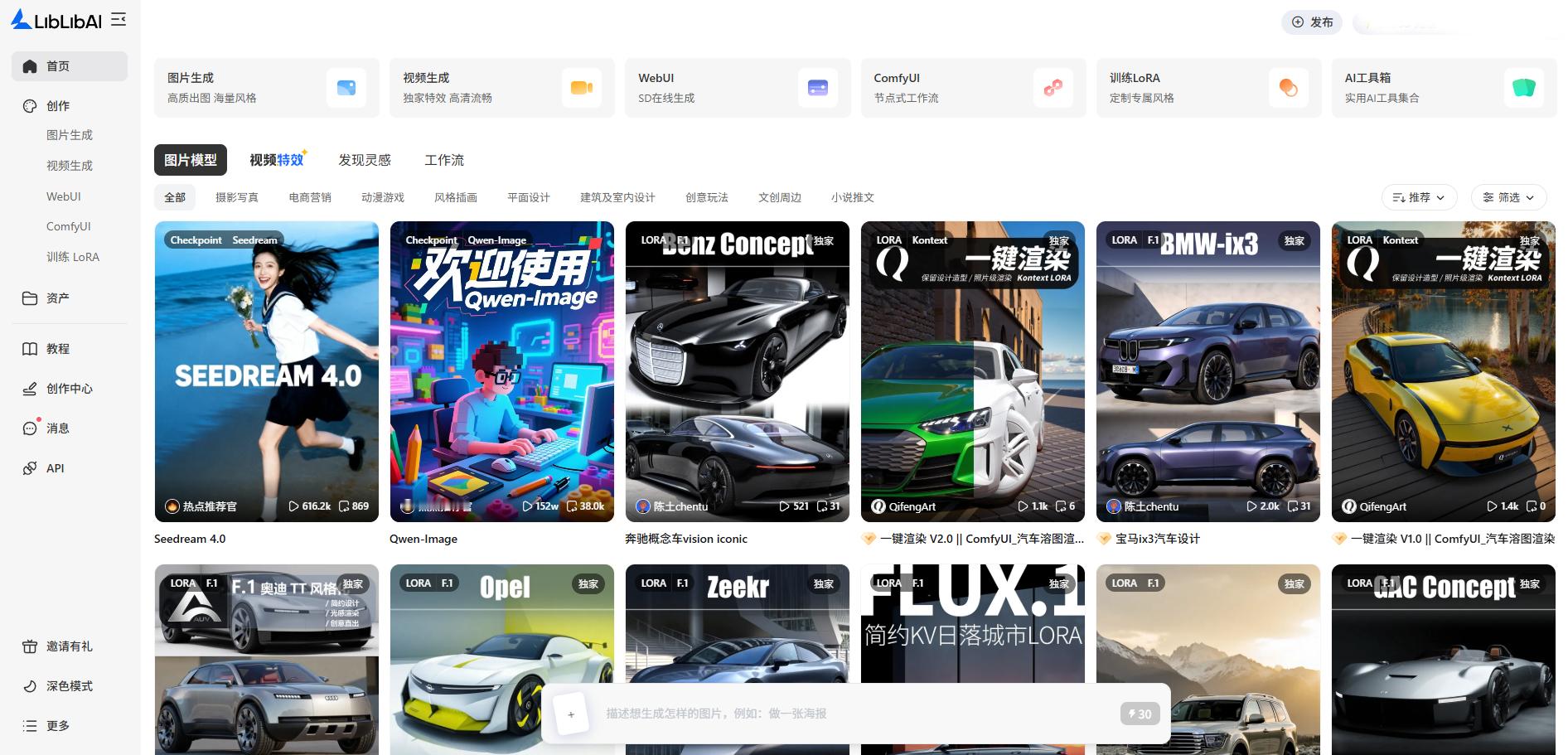The height and width of the screenshot is (755, 1568).
Task: Open the 教程 book icon
Action: (30, 349)
